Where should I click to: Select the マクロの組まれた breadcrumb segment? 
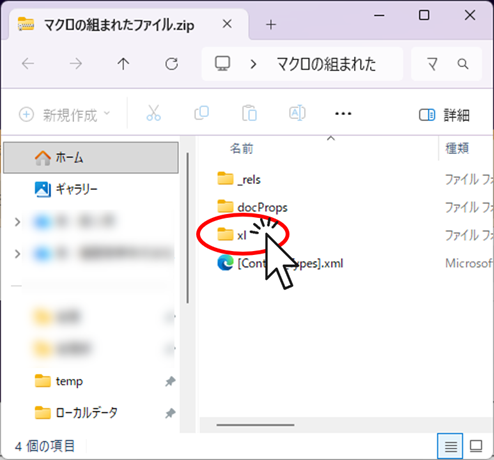[x=326, y=64]
